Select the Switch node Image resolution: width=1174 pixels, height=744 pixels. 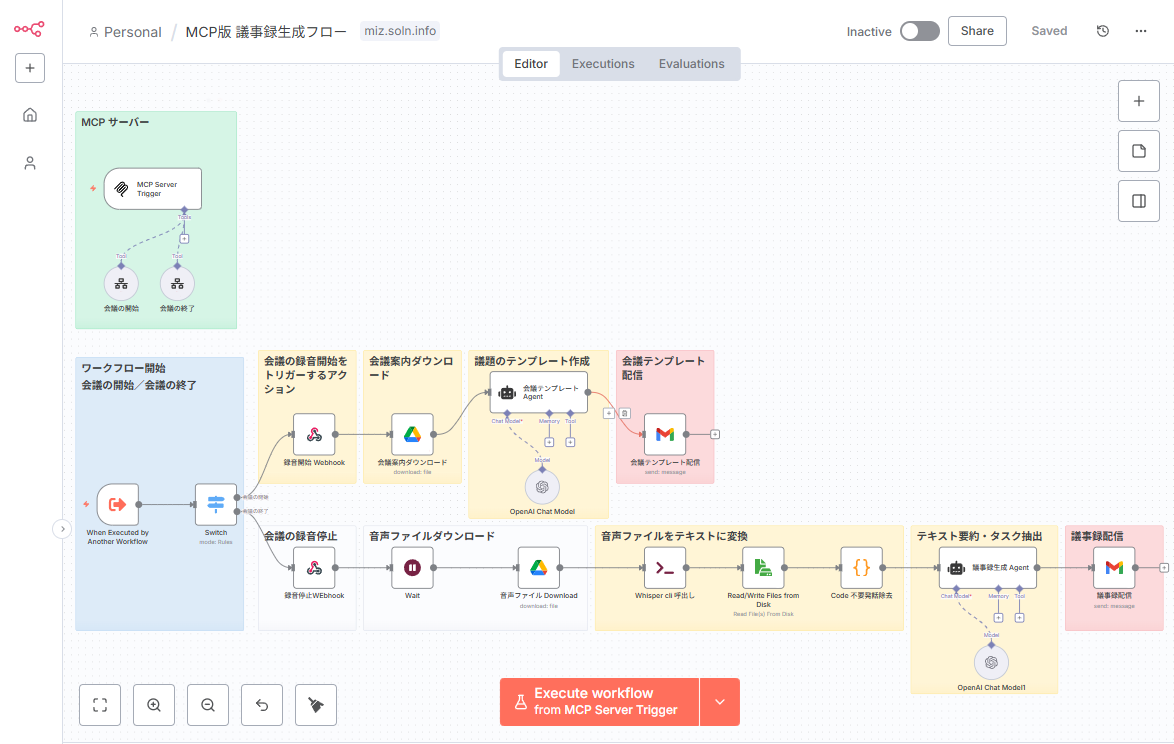(x=215, y=504)
